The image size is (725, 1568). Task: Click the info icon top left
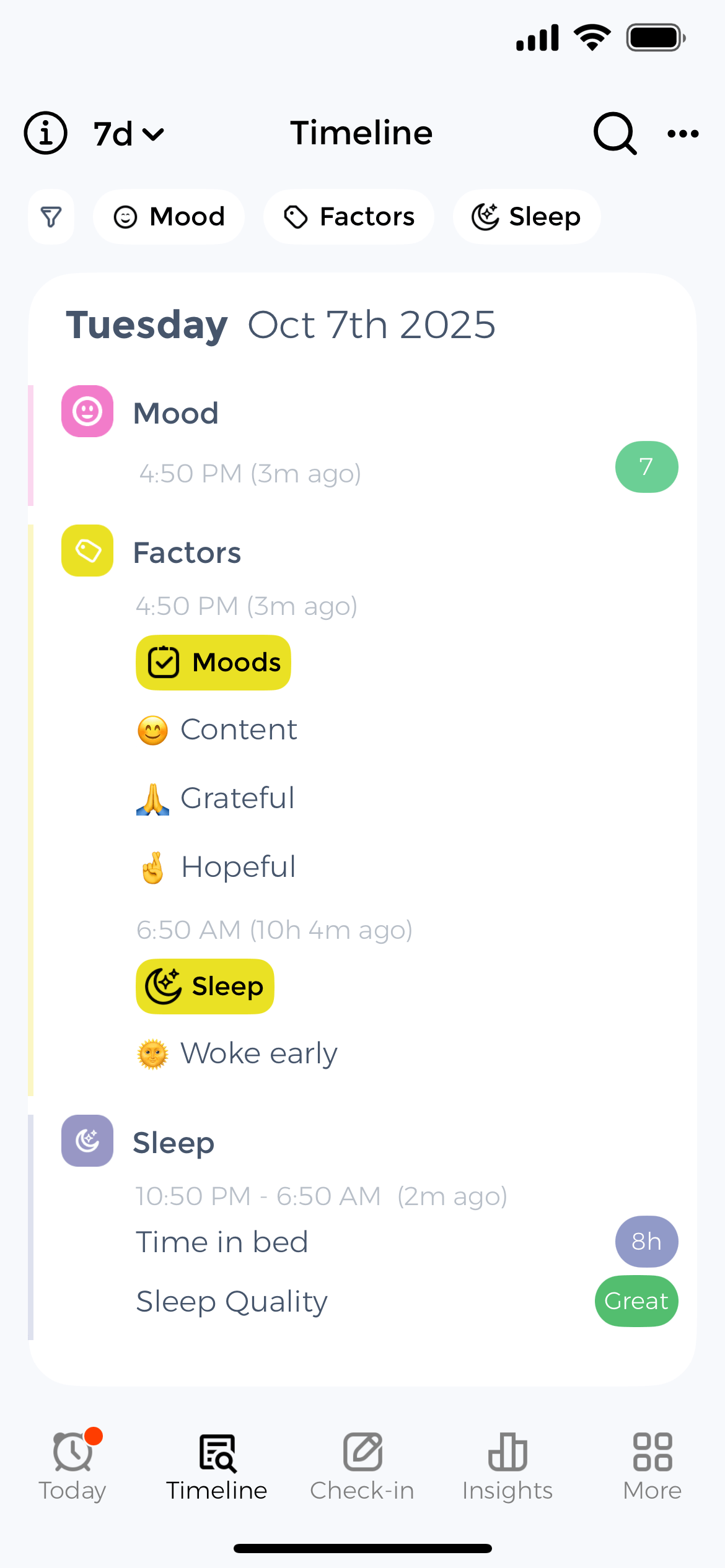(x=45, y=133)
